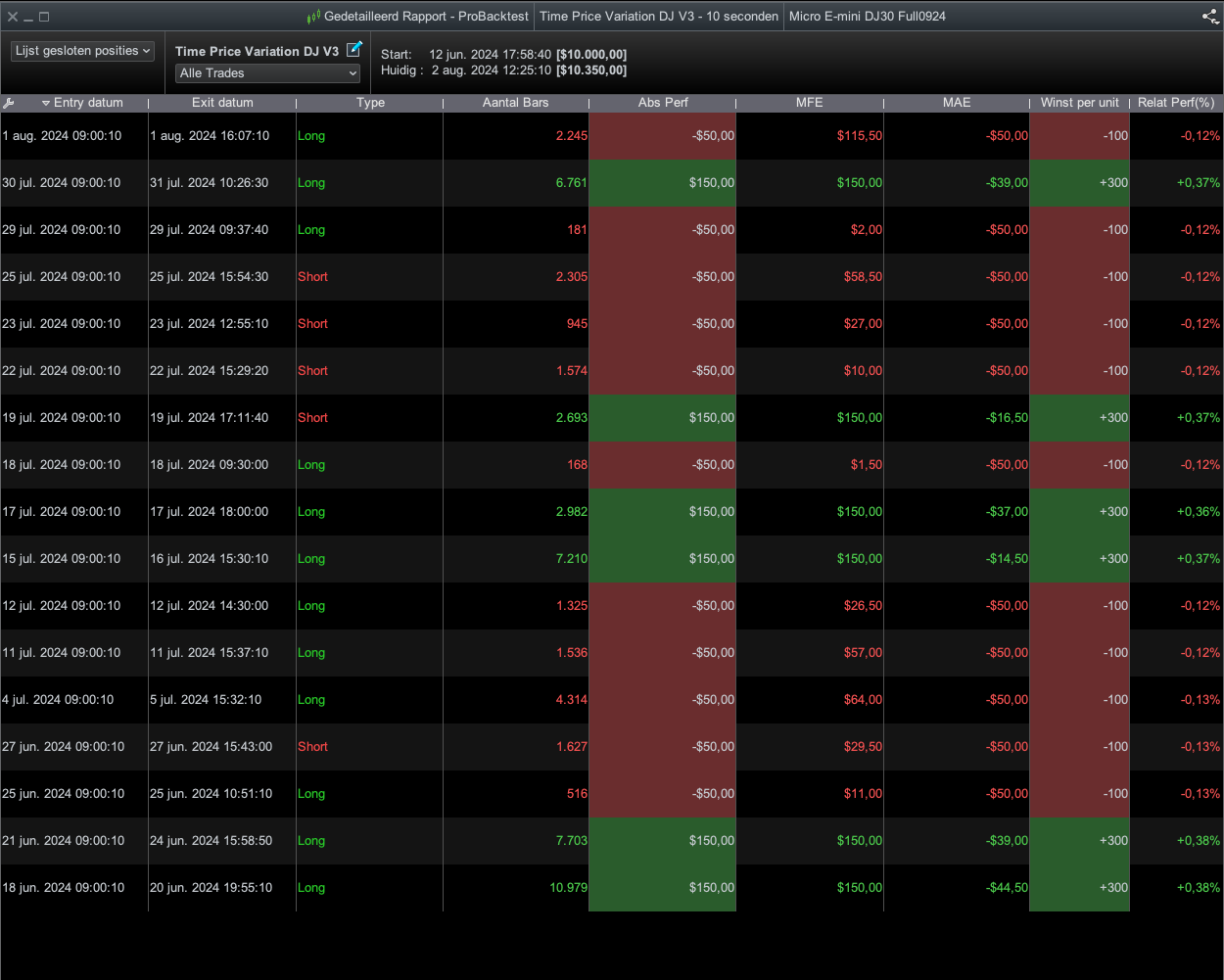This screenshot has width=1224, height=980.
Task: Select exit date 23 jul. 2024 12:55:10
Action: click(x=209, y=324)
